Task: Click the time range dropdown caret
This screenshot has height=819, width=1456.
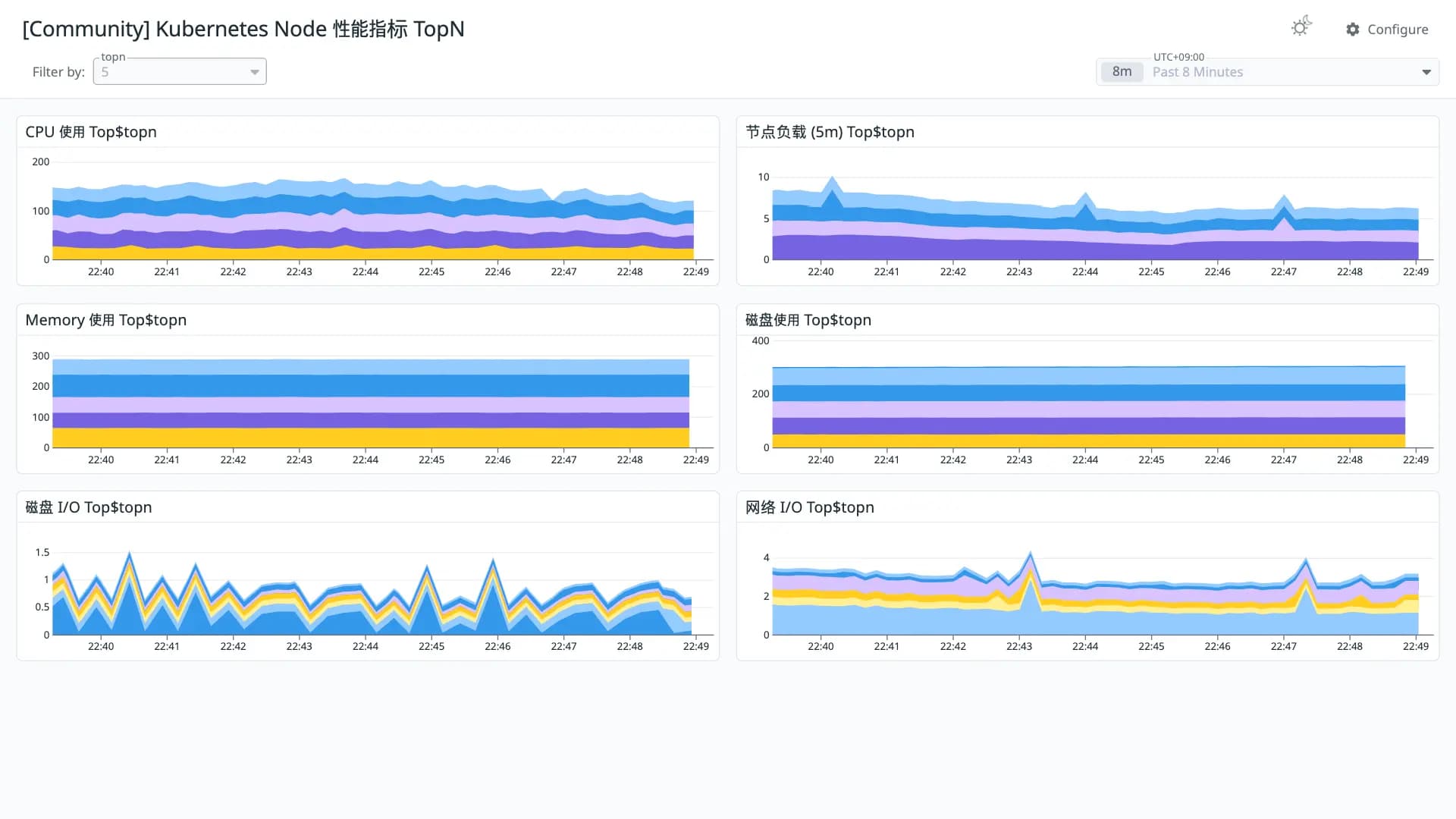Action: (x=1426, y=72)
